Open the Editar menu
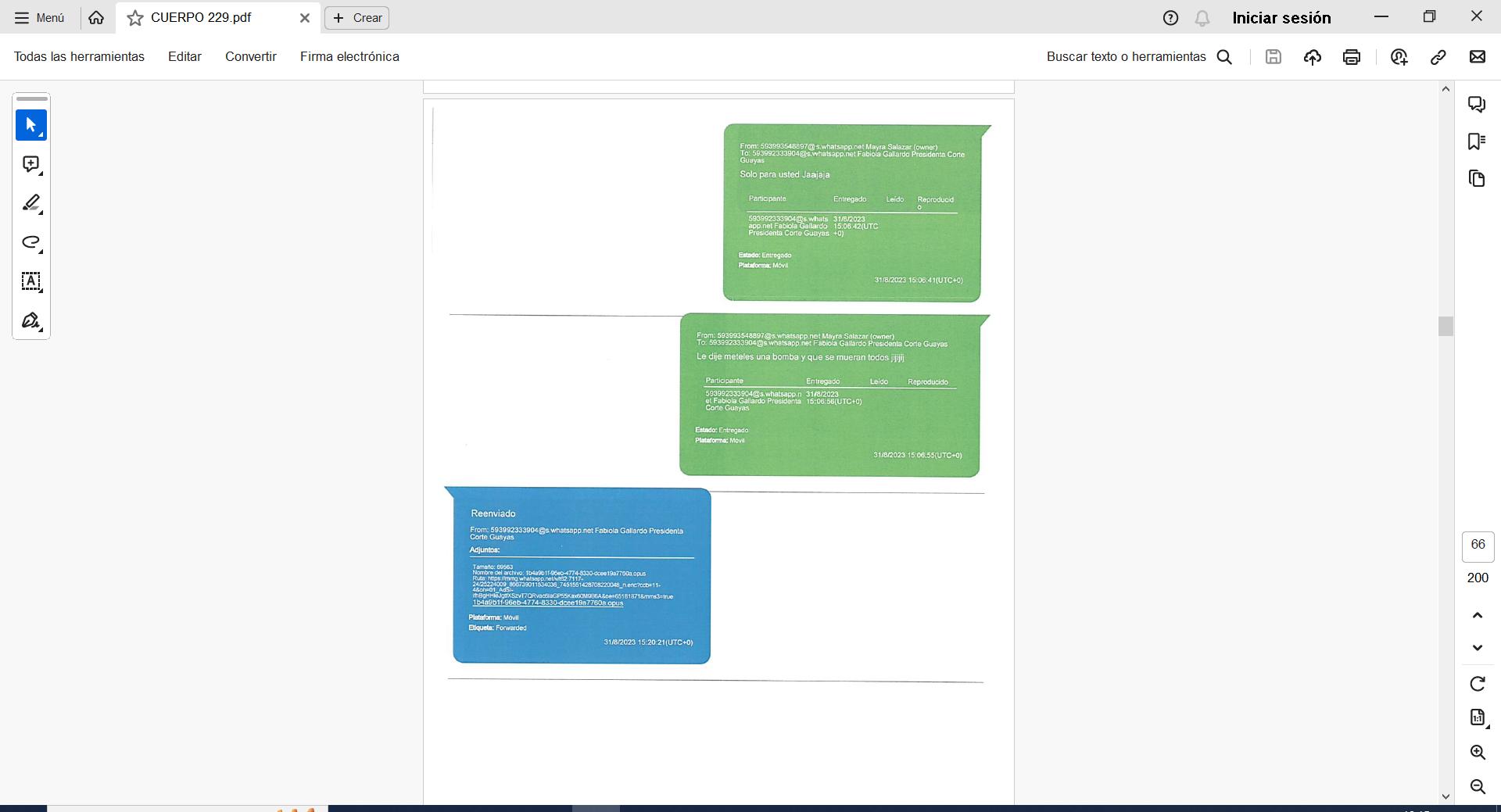The image size is (1501, 812). click(x=184, y=56)
